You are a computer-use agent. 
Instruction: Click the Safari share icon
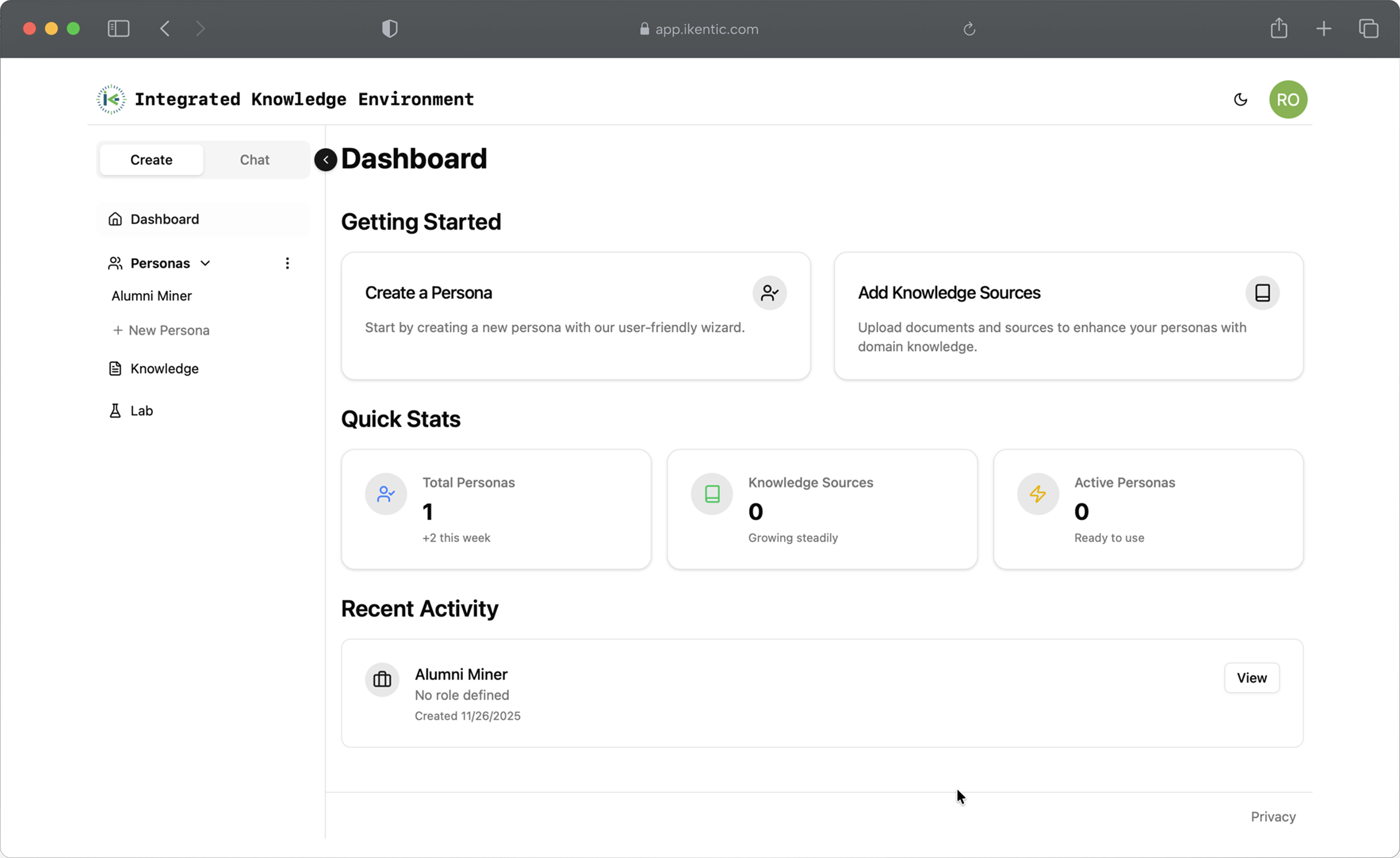pos(1279,28)
